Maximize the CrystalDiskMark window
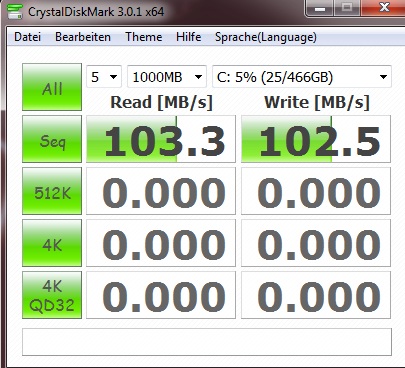 pos(347,7)
